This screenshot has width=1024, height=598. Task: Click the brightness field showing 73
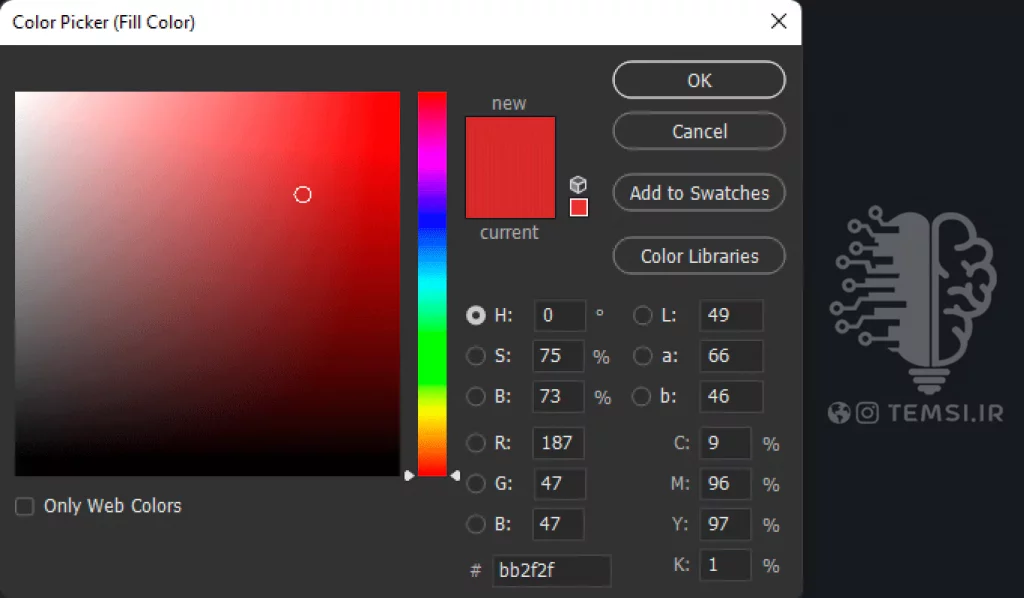click(x=559, y=396)
